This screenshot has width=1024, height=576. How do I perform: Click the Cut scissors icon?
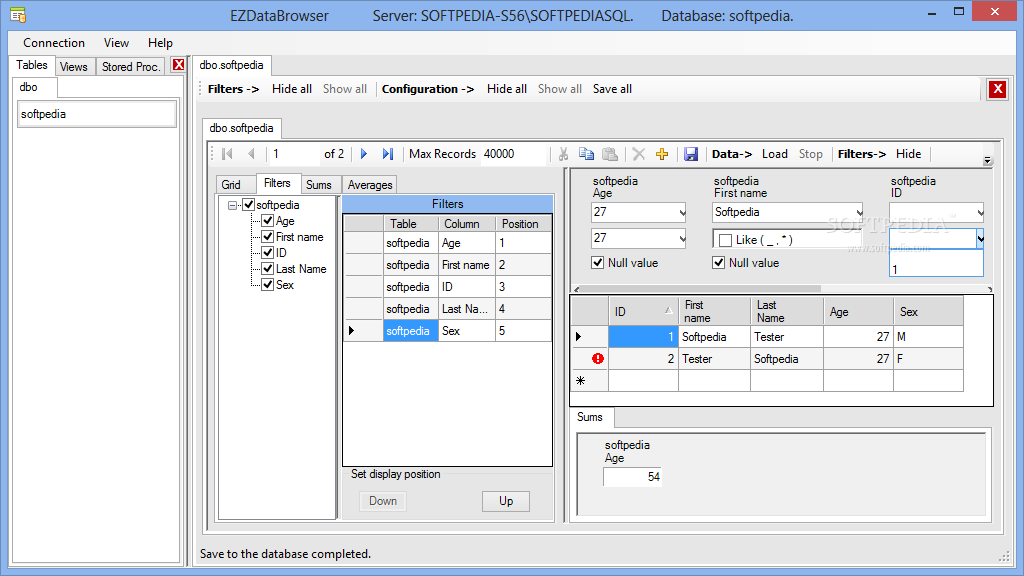point(563,154)
